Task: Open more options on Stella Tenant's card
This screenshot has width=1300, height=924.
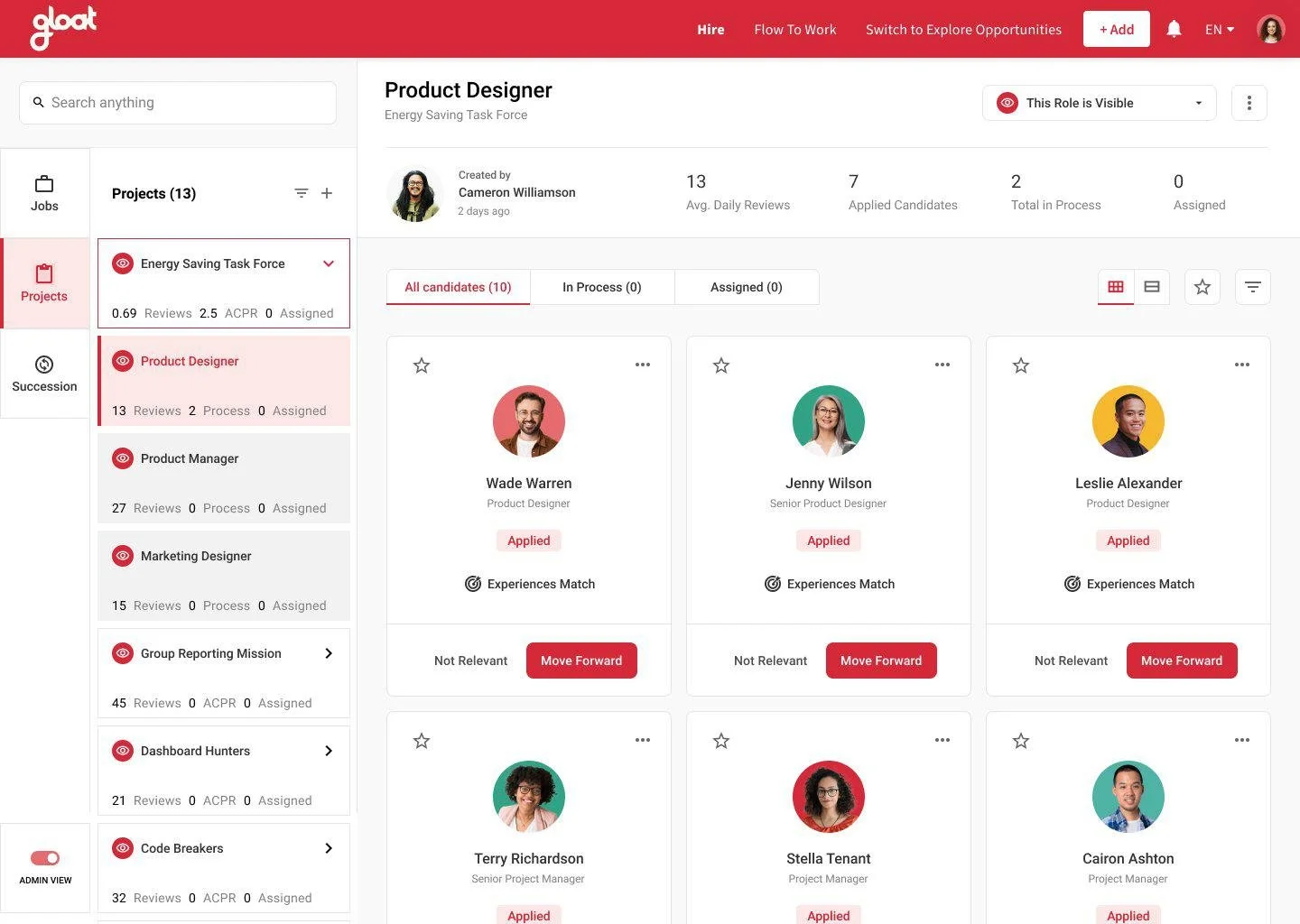Action: (942, 740)
